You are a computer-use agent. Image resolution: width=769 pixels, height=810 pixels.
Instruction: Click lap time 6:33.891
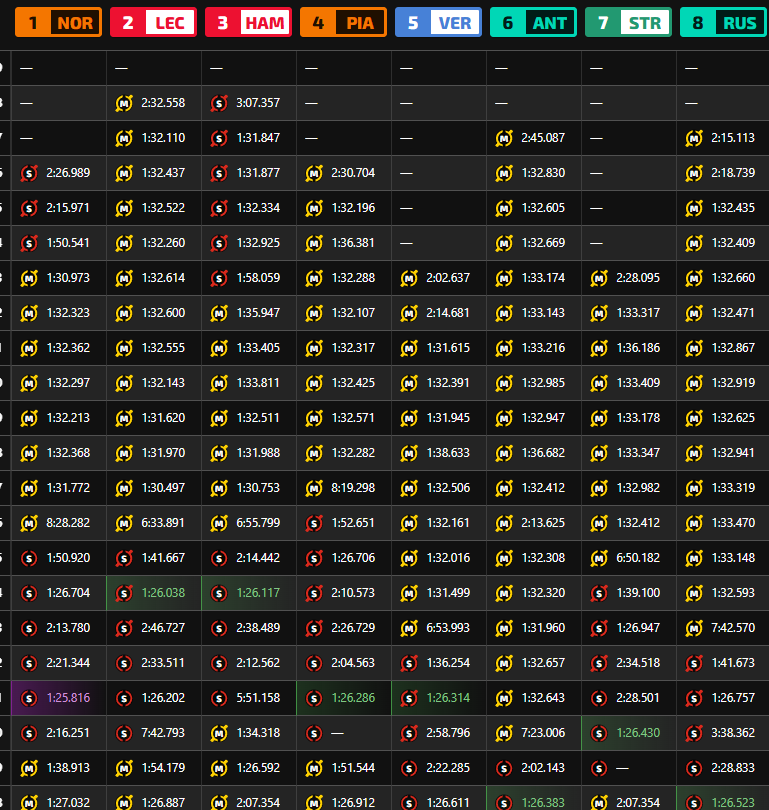click(163, 523)
